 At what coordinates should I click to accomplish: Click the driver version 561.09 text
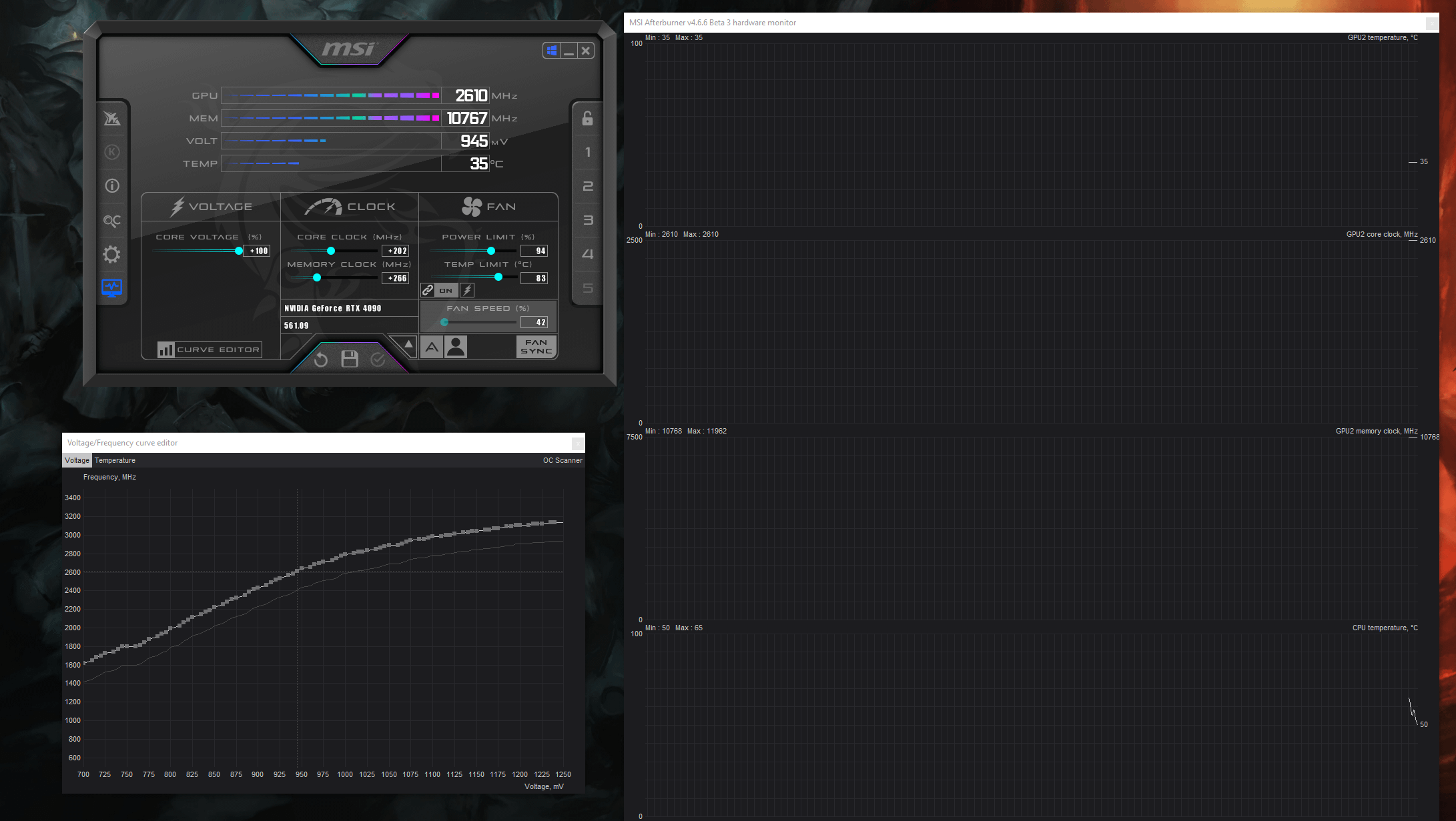tap(296, 325)
